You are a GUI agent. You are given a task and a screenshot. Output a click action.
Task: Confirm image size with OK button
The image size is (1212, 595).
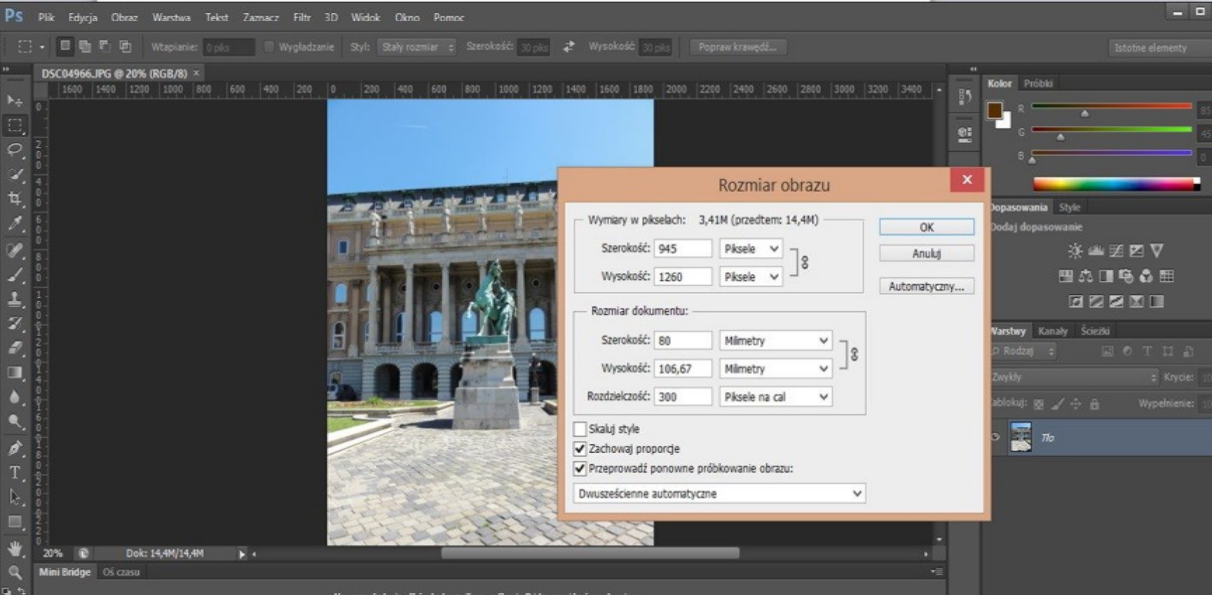926,227
